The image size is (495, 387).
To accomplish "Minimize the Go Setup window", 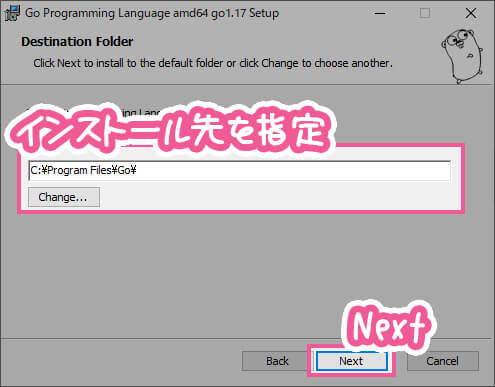I will (x=380, y=13).
